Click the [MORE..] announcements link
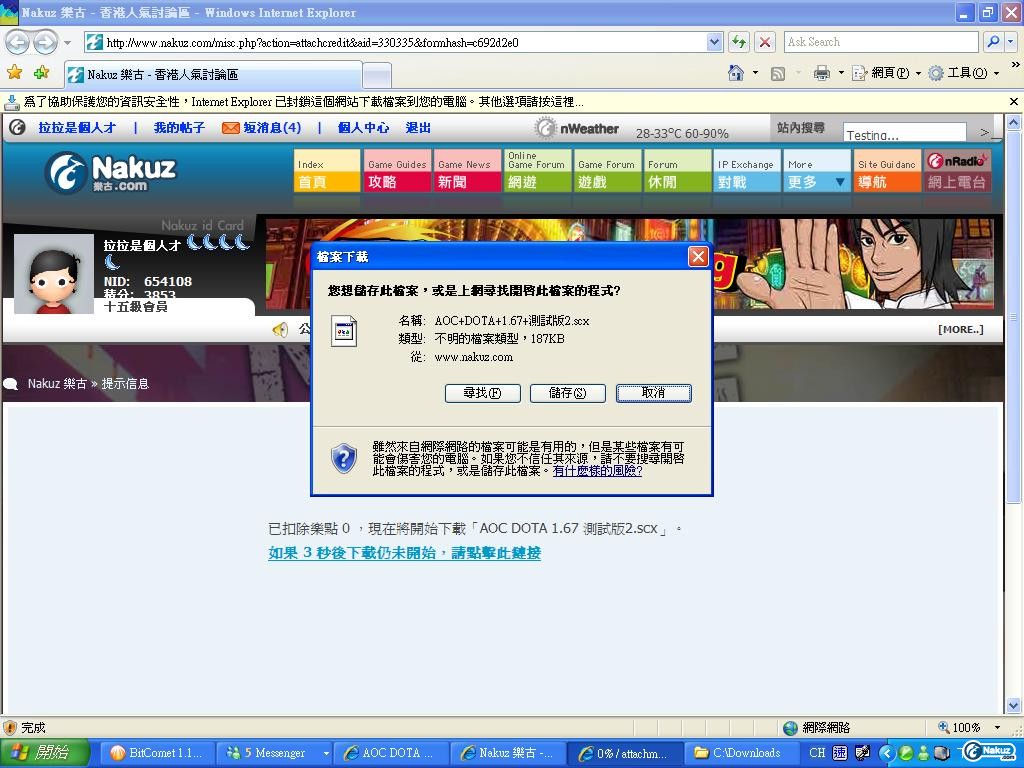 pyautogui.click(x=960, y=329)
